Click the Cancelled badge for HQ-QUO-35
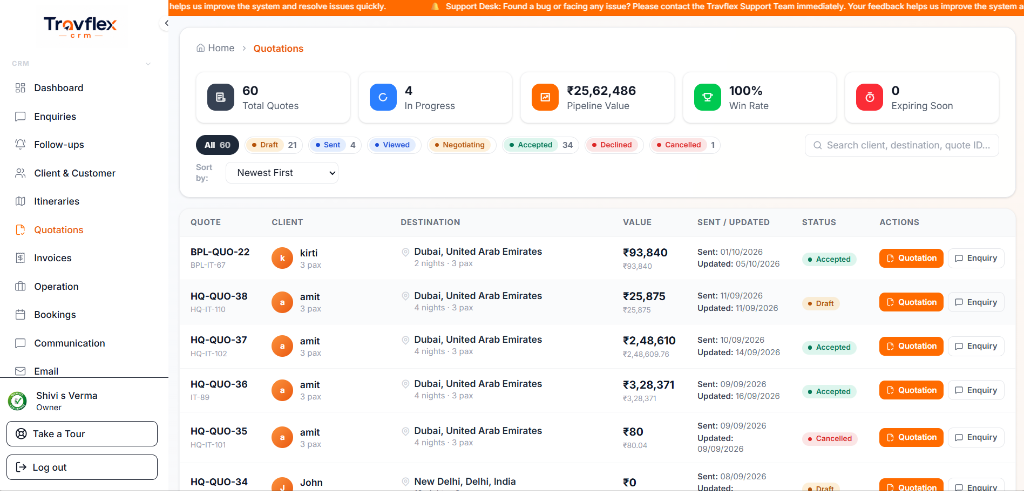The image size is (1024, 491). pos(829,439)
